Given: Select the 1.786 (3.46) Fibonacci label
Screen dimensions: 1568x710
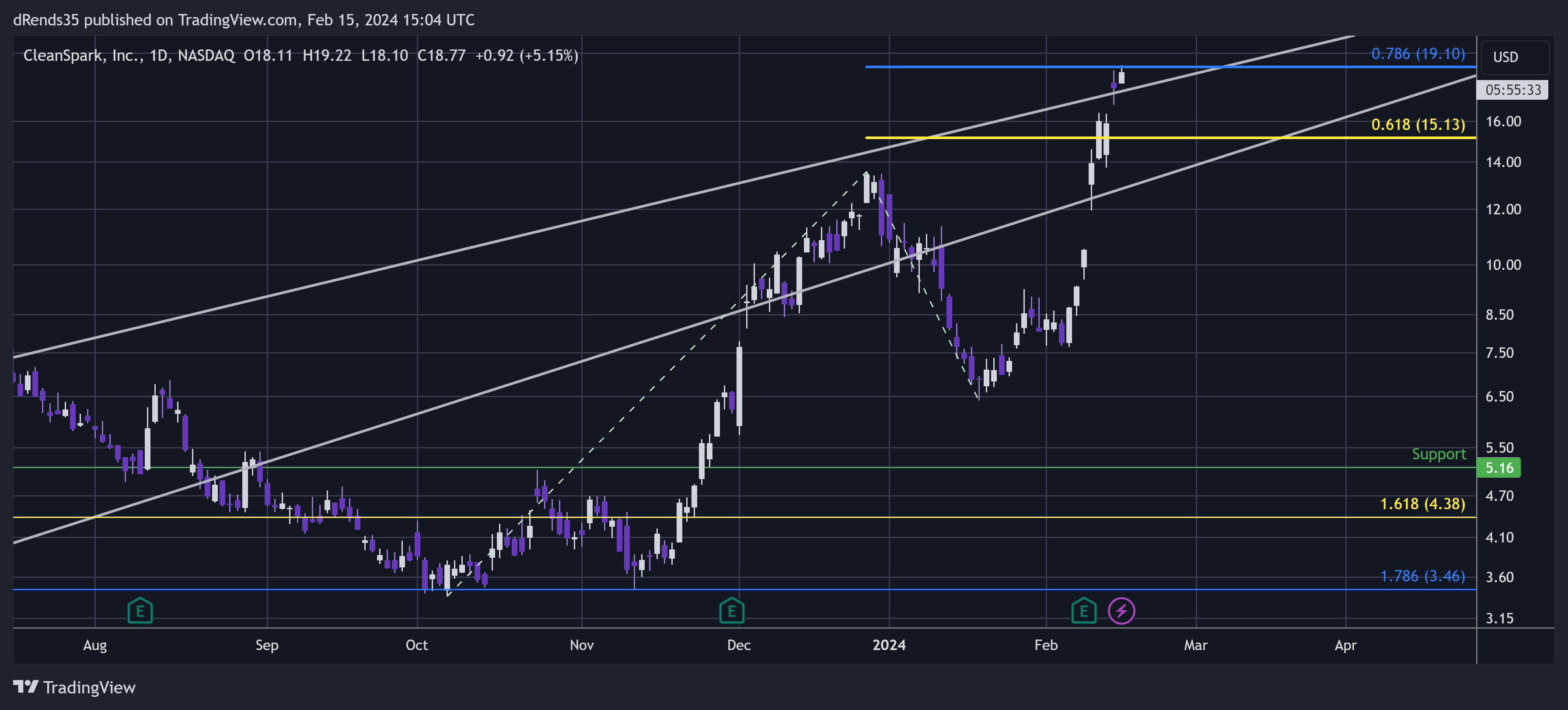Looking at the screenshot, I should click(1422, 575).
